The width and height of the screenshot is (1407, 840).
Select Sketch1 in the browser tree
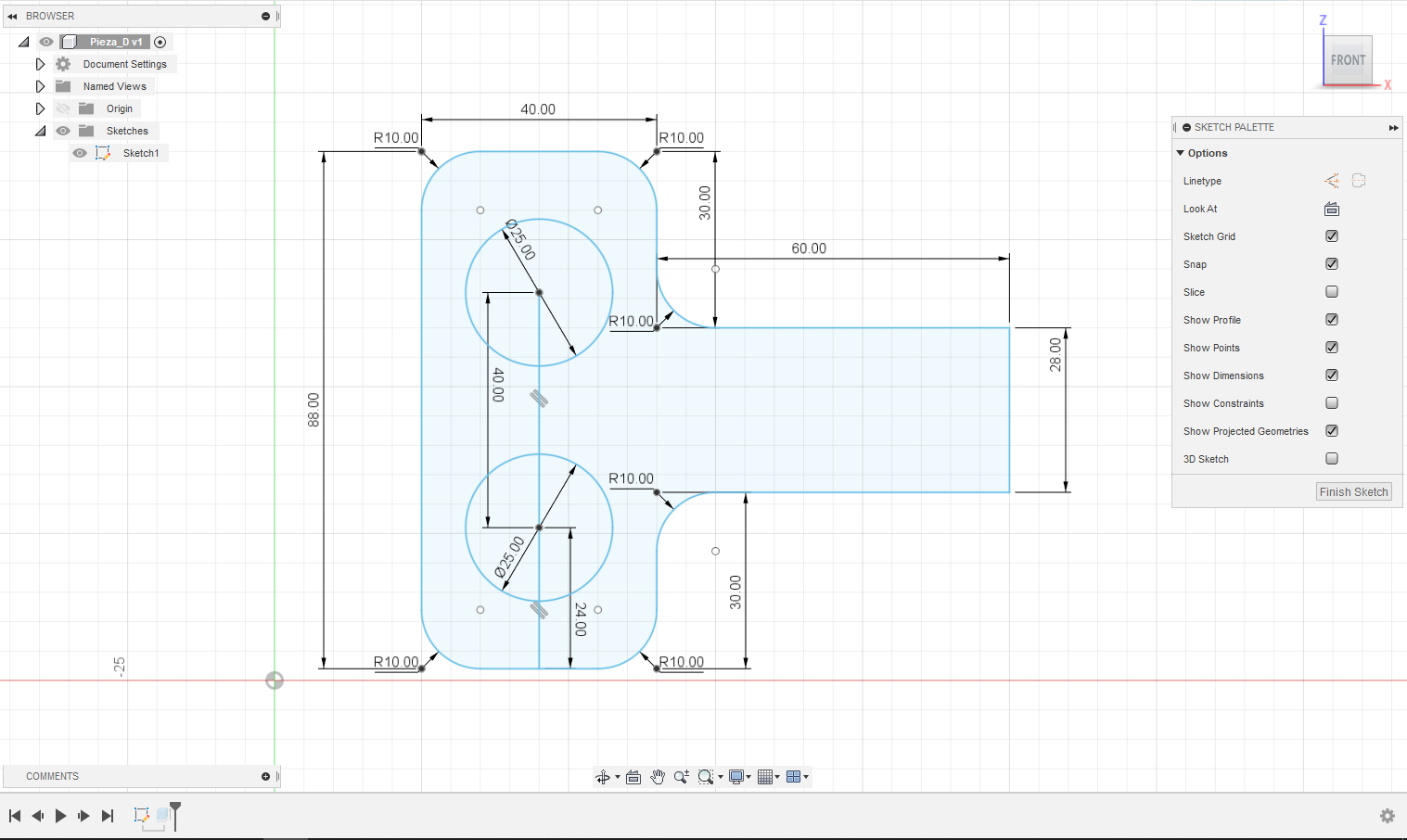coord(141,153)
